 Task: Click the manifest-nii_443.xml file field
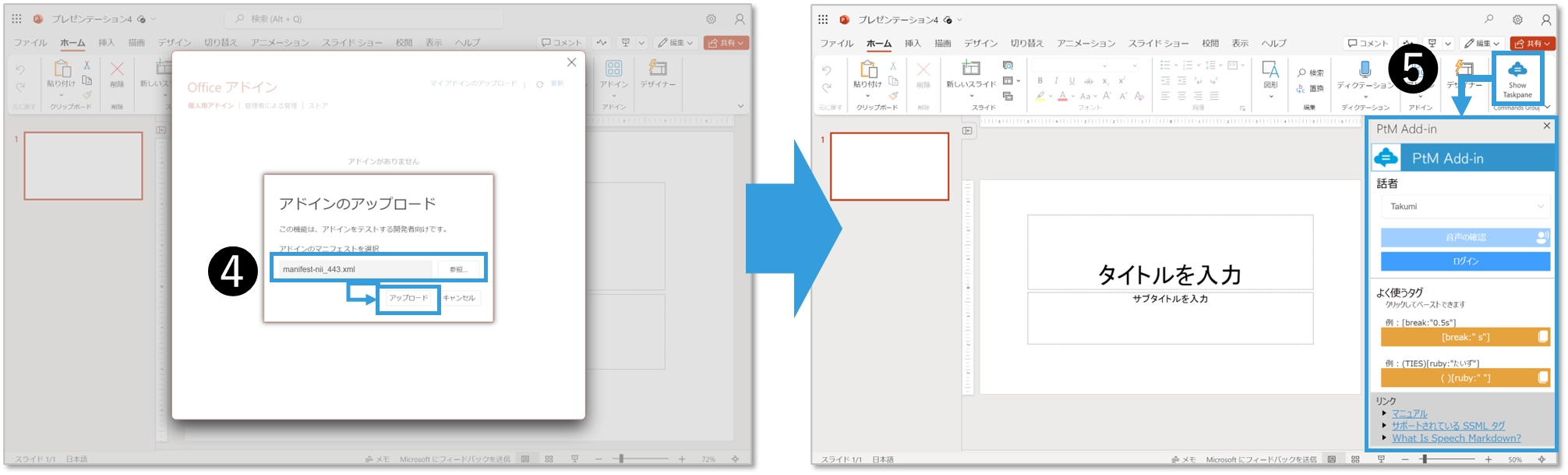pyautogui.click(x=355, y=269)
